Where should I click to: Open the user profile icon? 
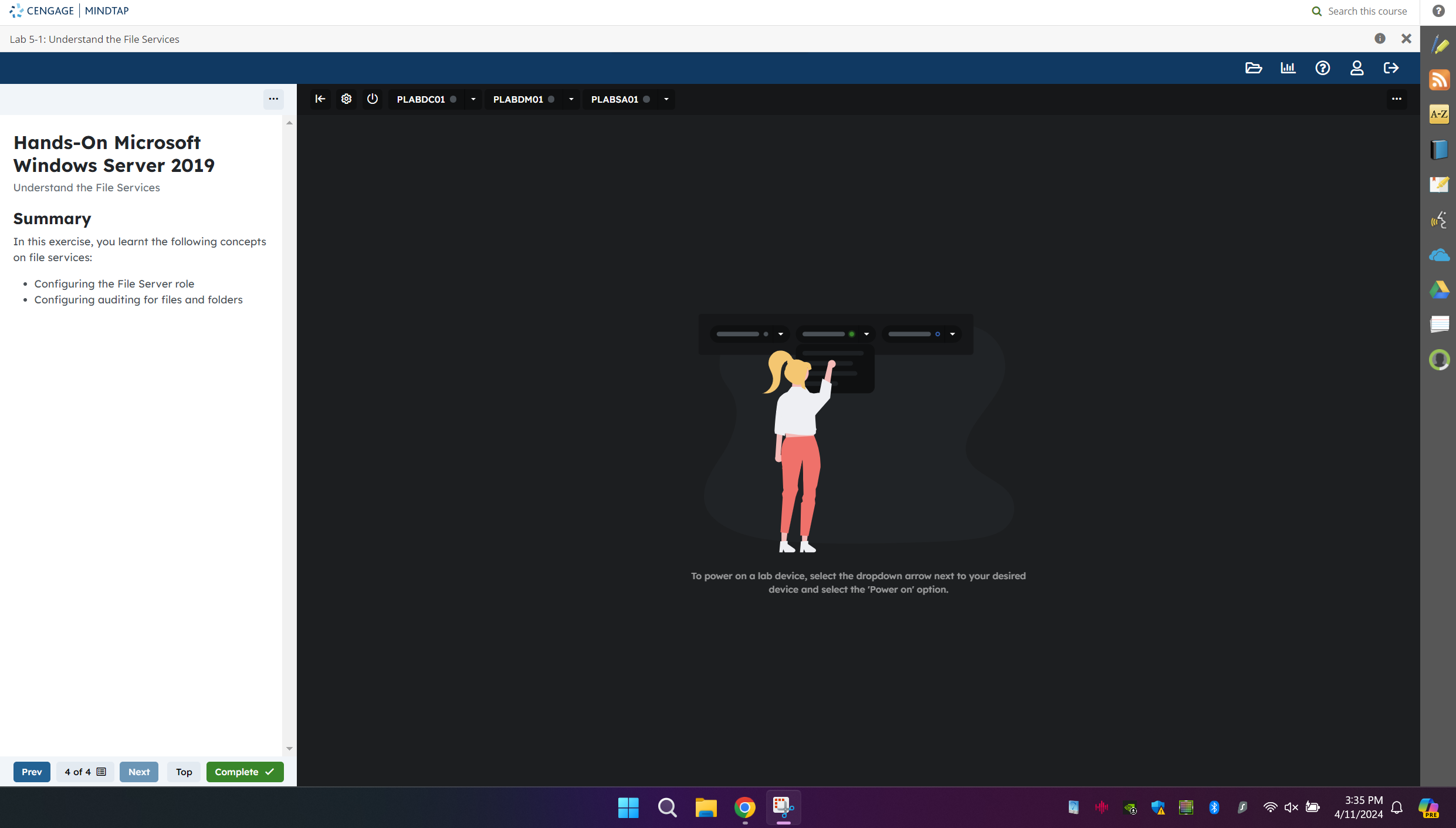click(x=1357, y=68)
